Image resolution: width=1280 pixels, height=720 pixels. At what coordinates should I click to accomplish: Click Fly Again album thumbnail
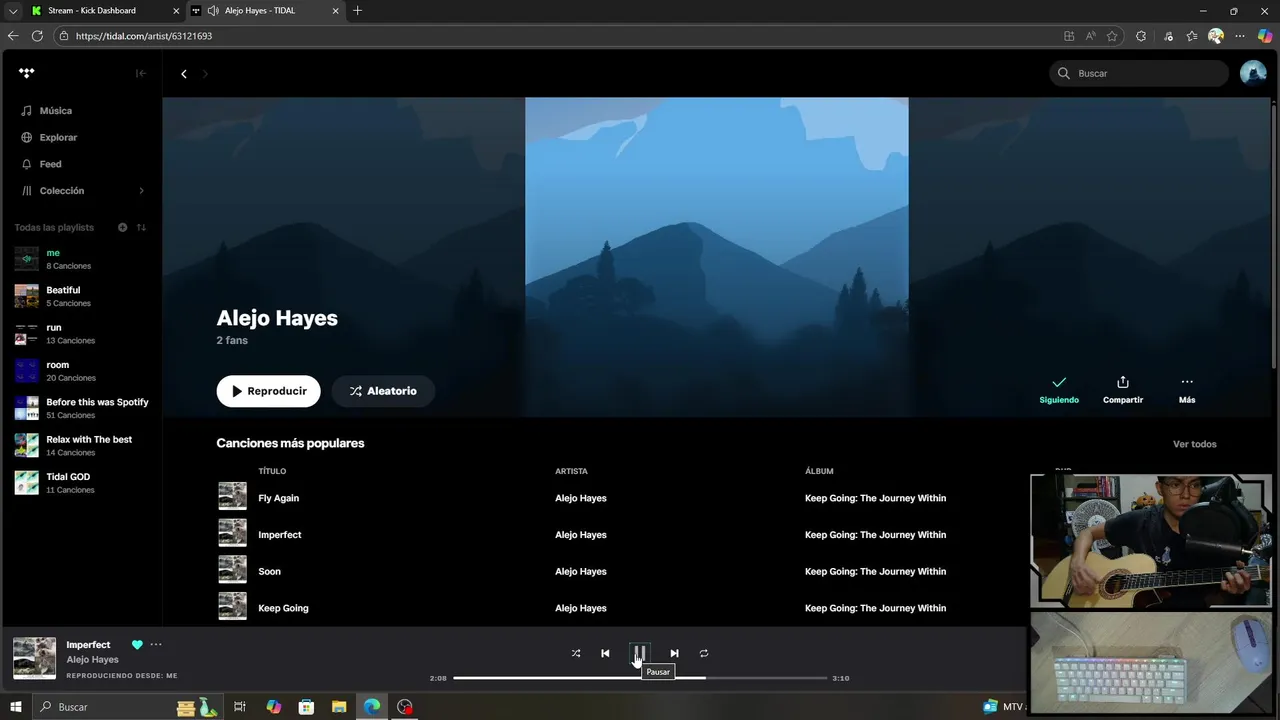tap(232, 496)
